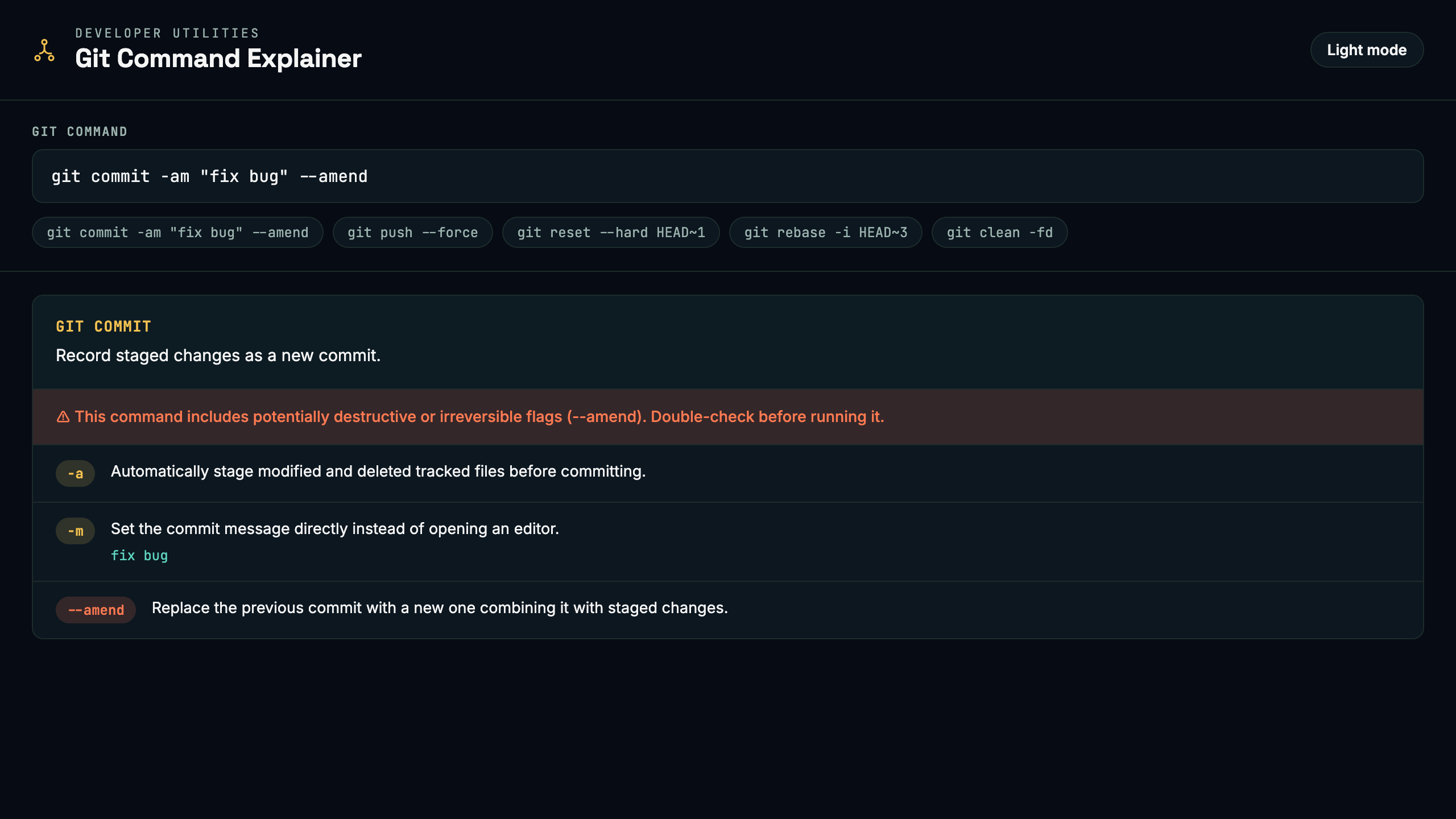The width and height of the screenshot is (1456, 819).
Task: Click the warning triangle icon in alert banner
Action: pyautogui.click(x=63, y=417)
